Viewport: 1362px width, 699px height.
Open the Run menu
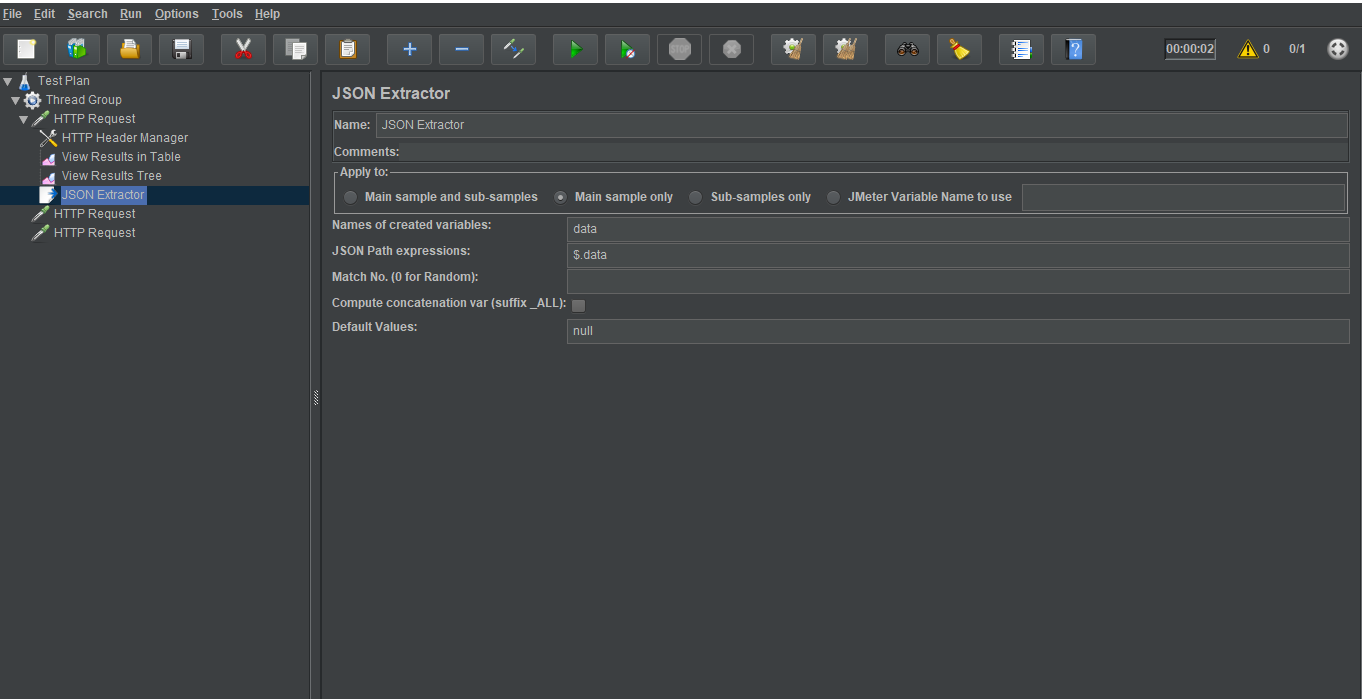coord(130,13)
